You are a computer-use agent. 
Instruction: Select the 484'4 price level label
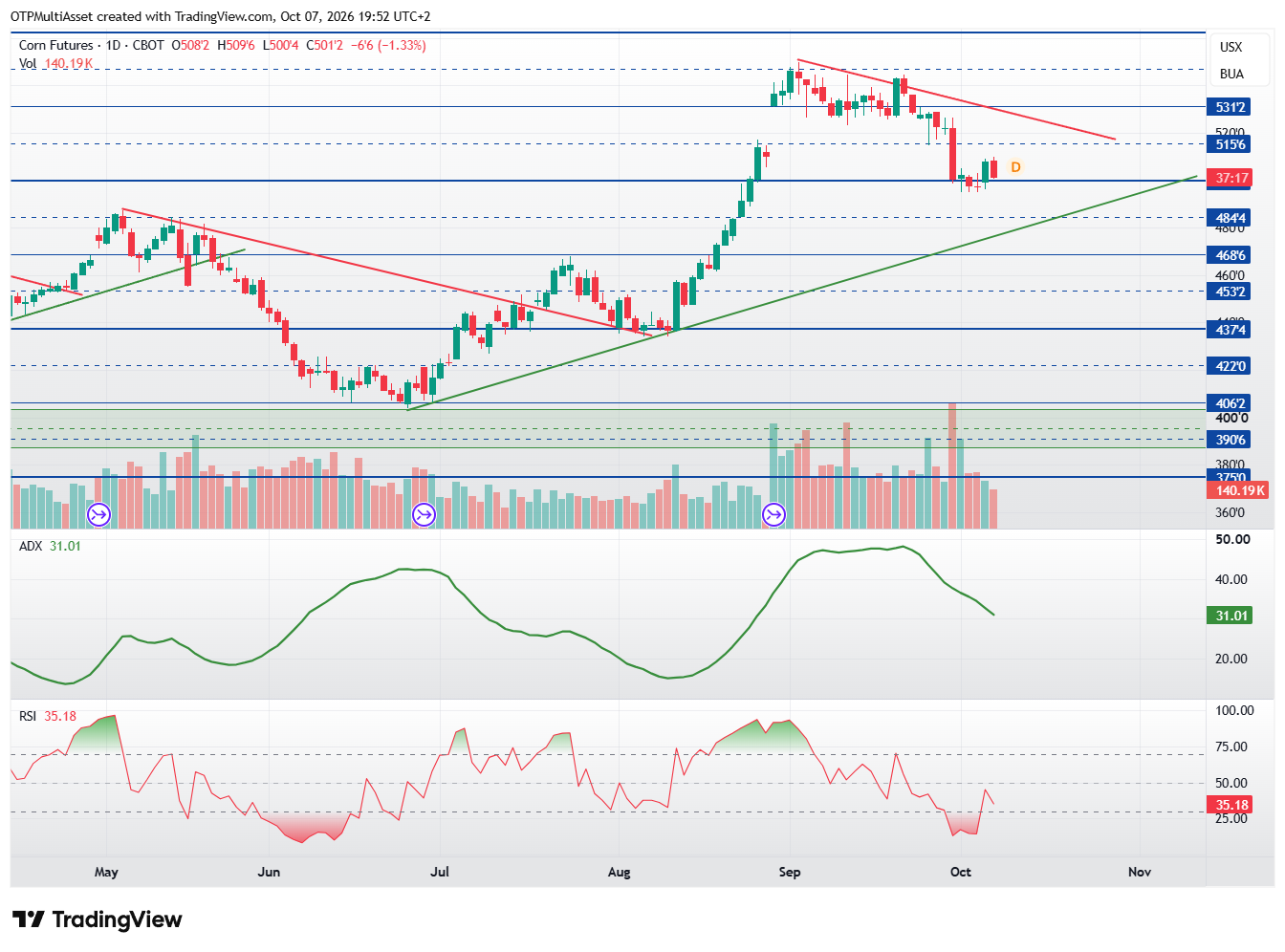click(1230, 218)
